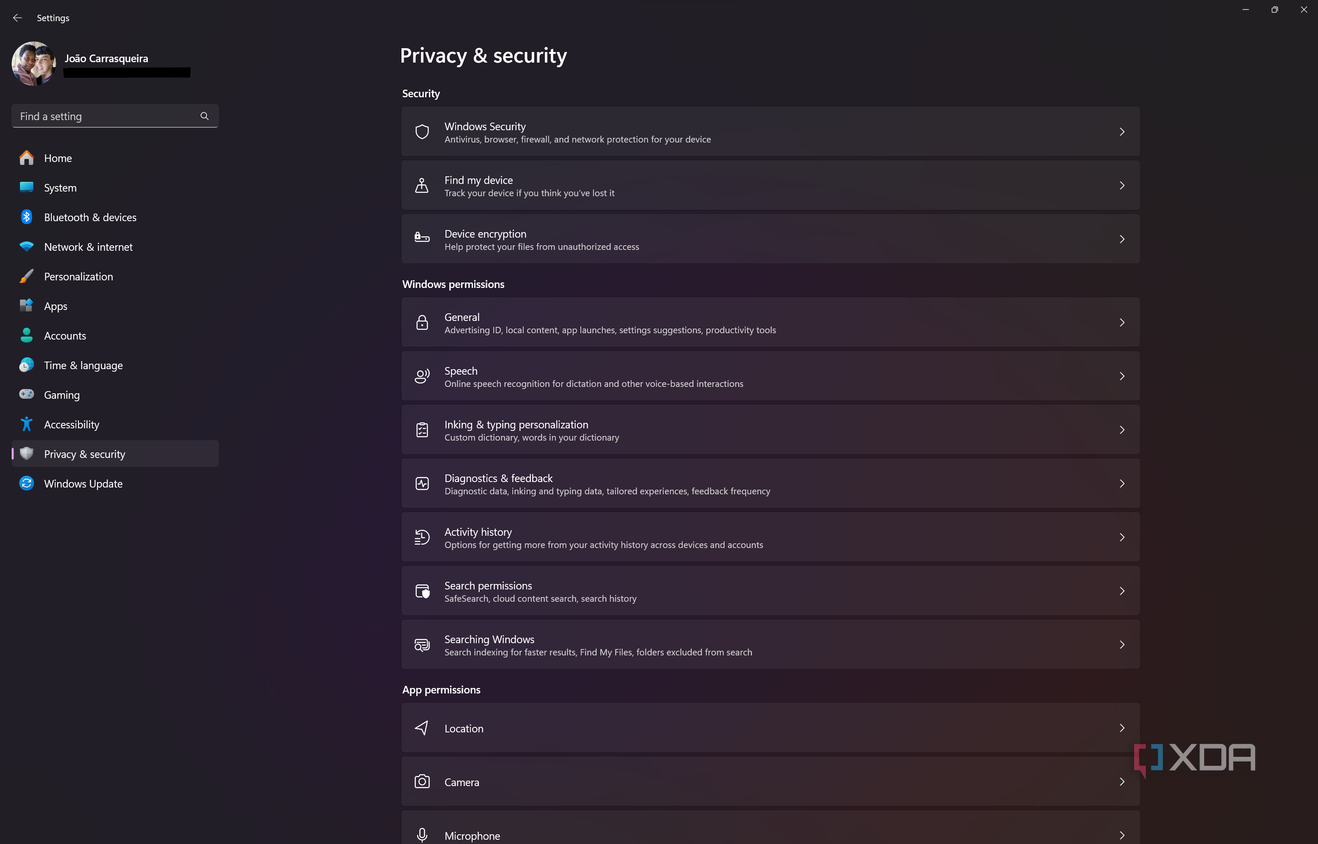
Task: Select Bluetooth & devices category
Action: [x=115, y=217]
